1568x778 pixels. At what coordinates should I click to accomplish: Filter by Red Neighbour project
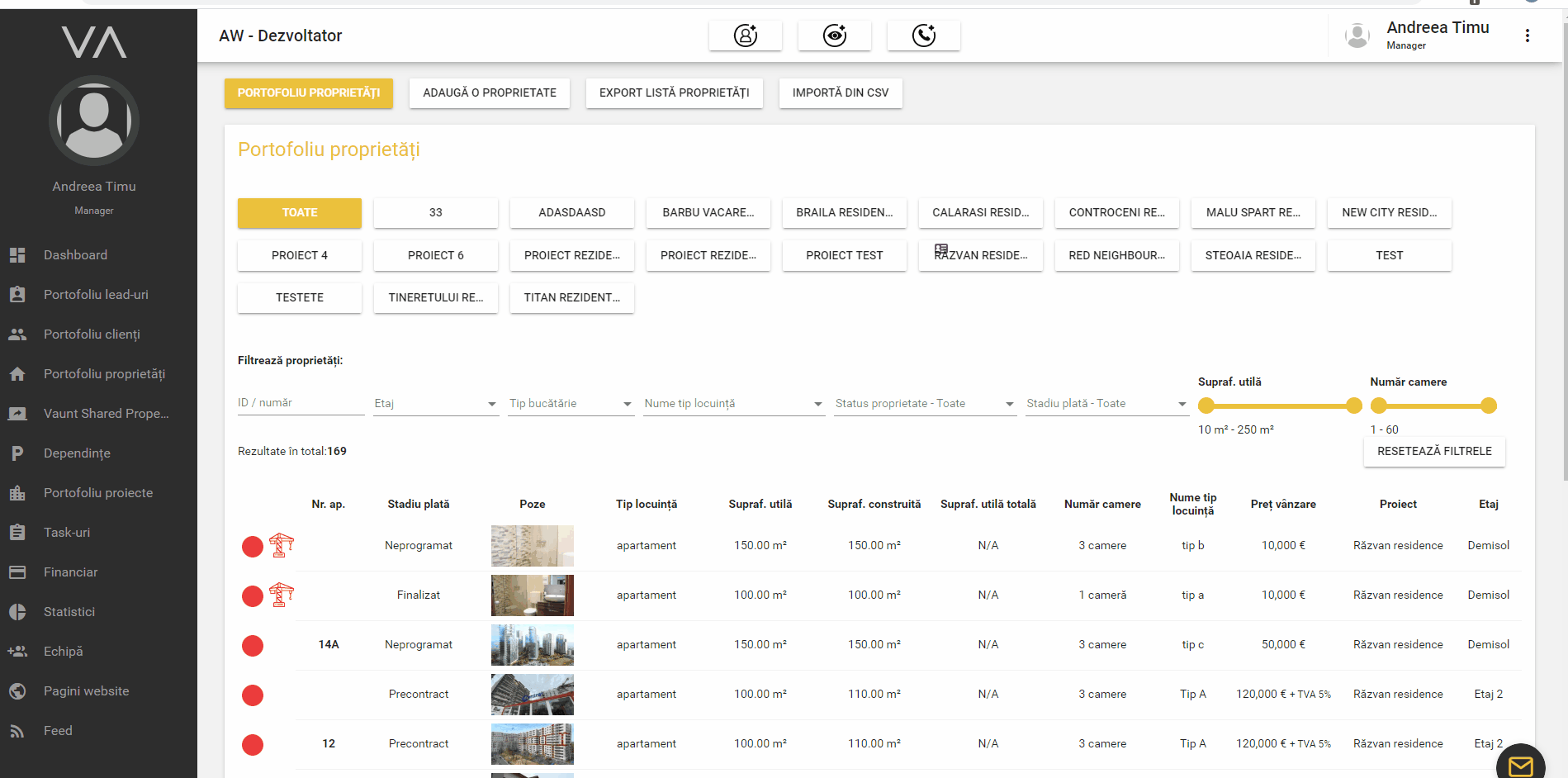coord(1116,256)
